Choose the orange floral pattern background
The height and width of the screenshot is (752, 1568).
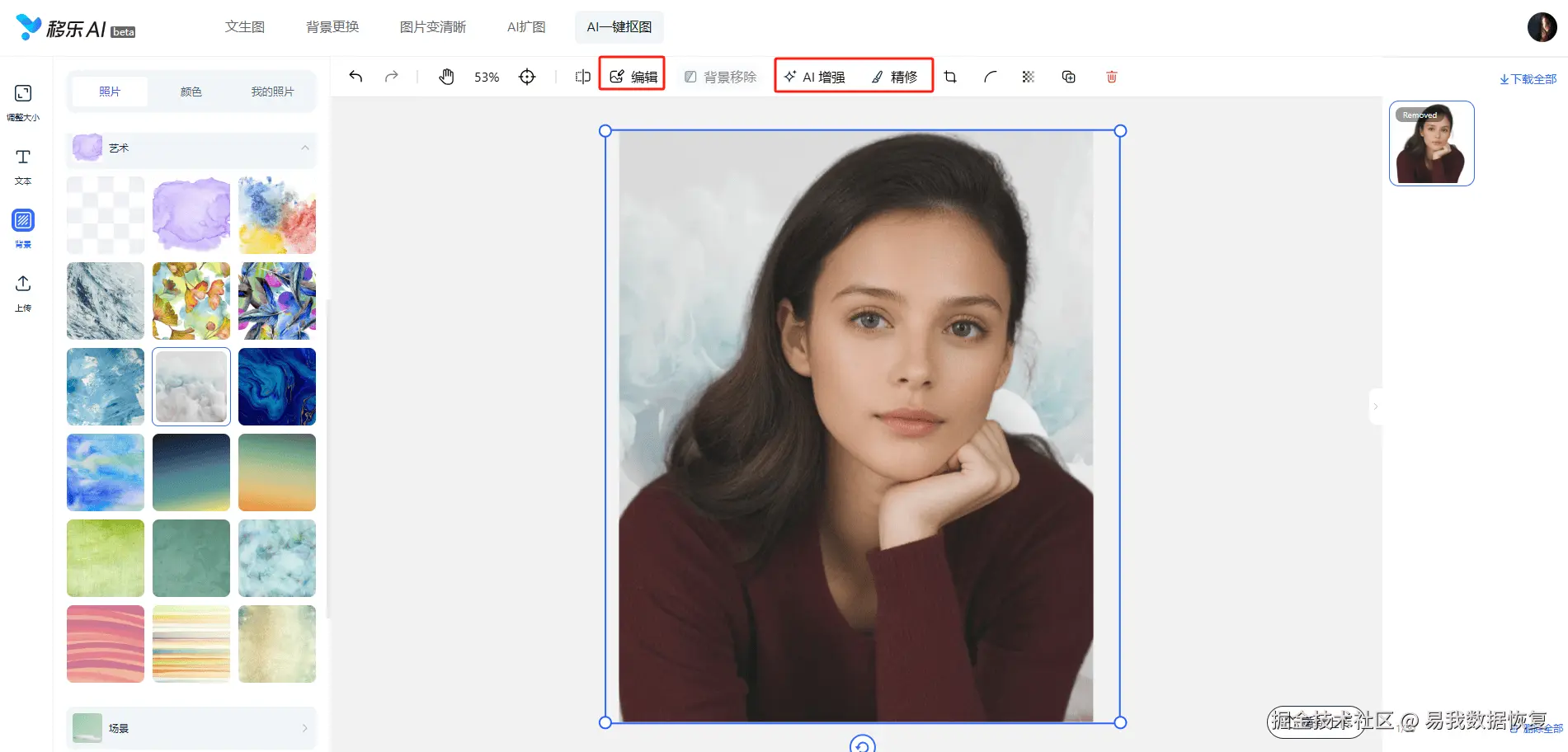(191, 301)
